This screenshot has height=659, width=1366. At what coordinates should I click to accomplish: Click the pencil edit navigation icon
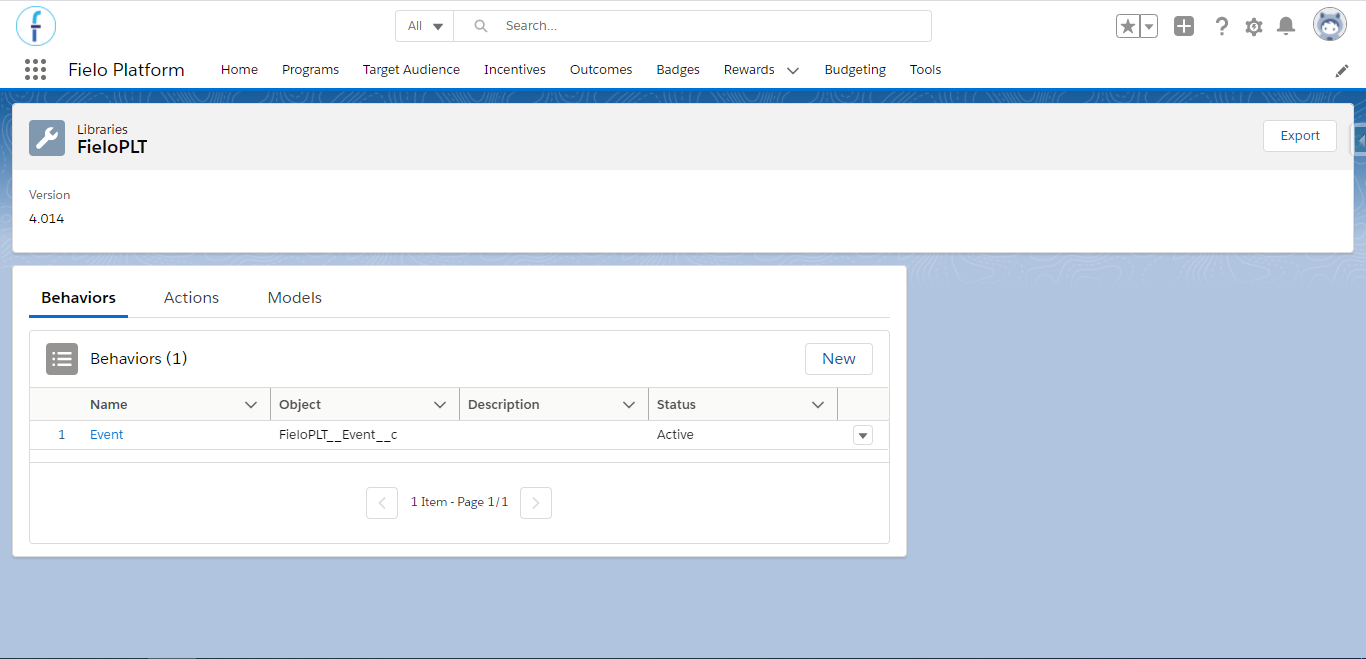point(1342,70)
